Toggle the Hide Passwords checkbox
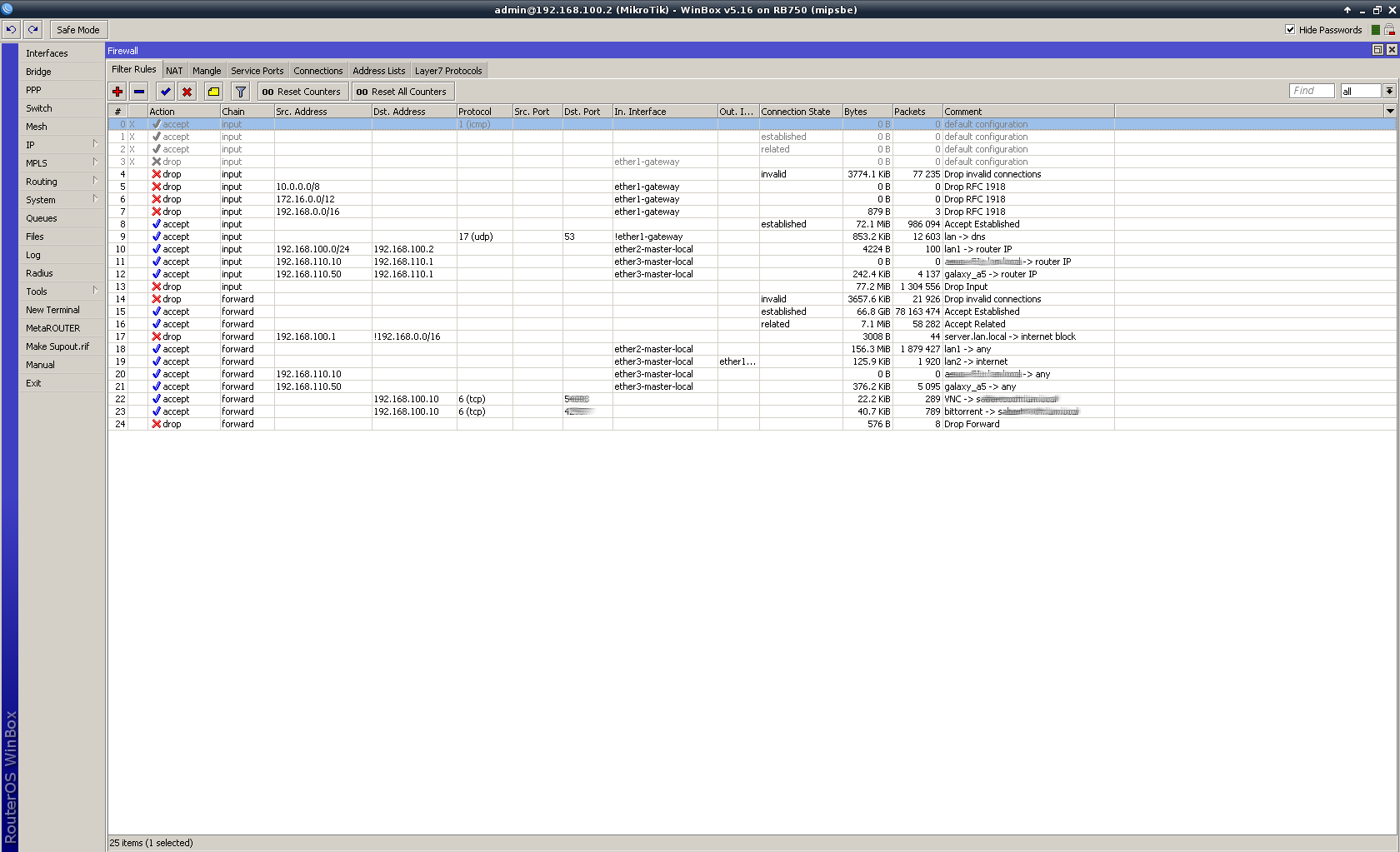 coord(1290,29)
